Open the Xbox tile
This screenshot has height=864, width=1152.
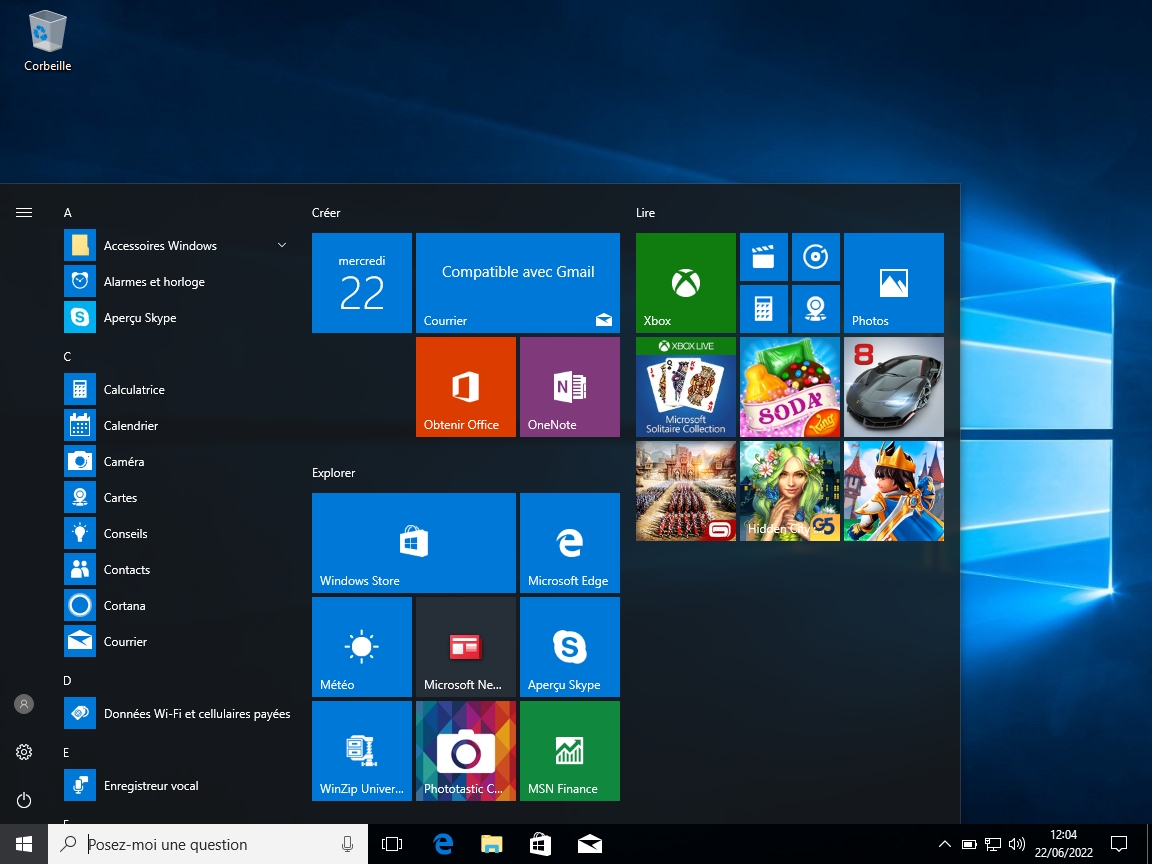(x=685, y=283)
